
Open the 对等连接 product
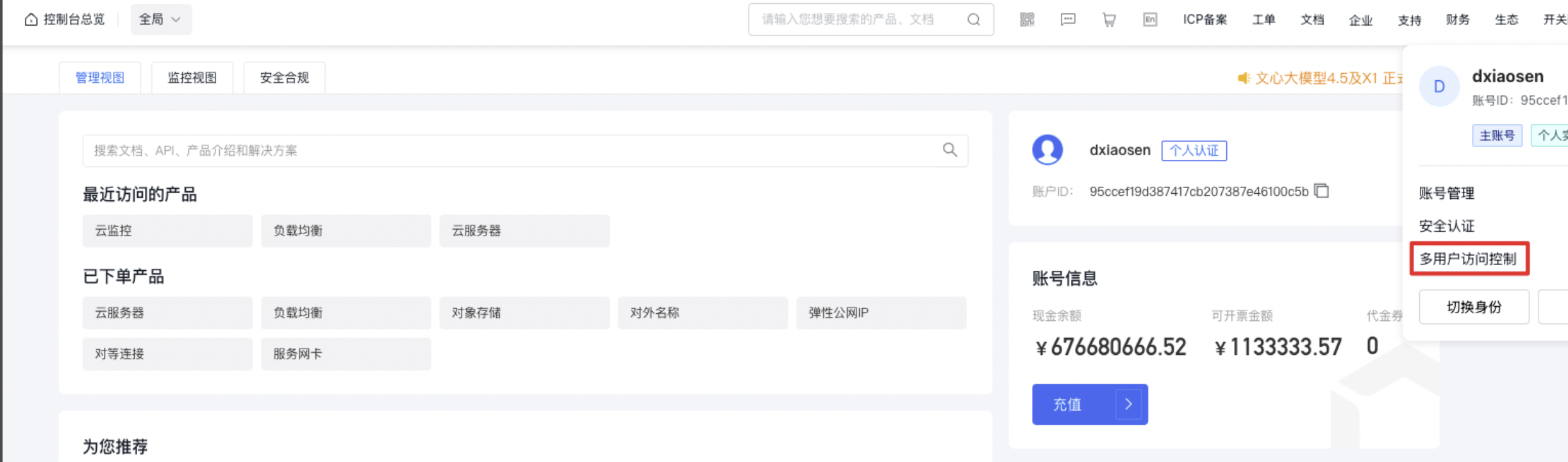pyautogui.click(x=167, y=354)
